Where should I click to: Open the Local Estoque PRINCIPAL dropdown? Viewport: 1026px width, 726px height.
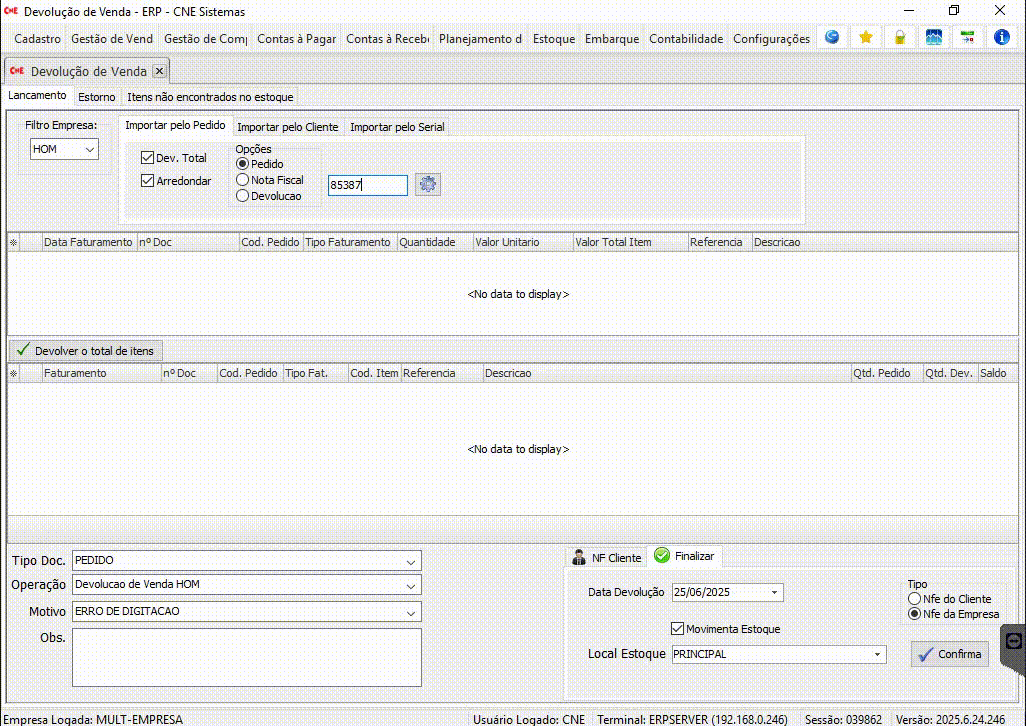[878, 655]
